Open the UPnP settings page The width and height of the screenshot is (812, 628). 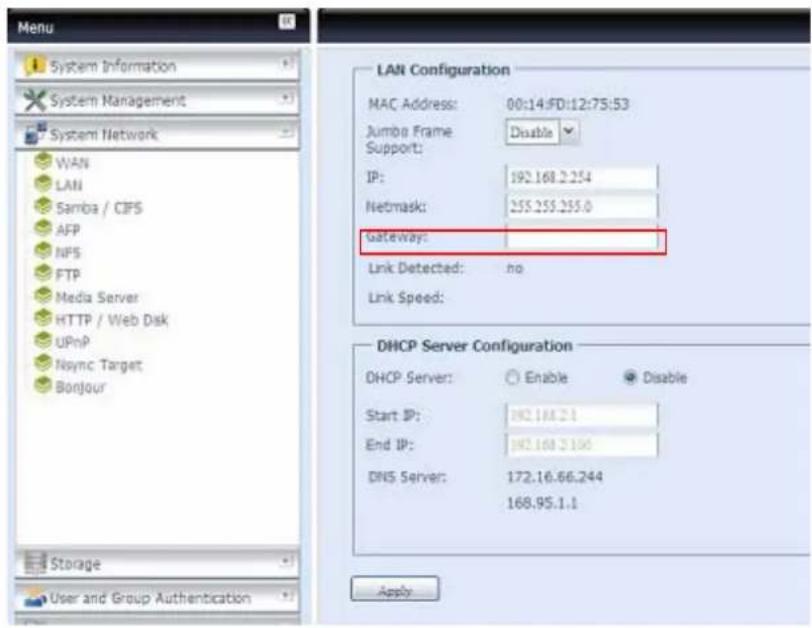[72, 342]
